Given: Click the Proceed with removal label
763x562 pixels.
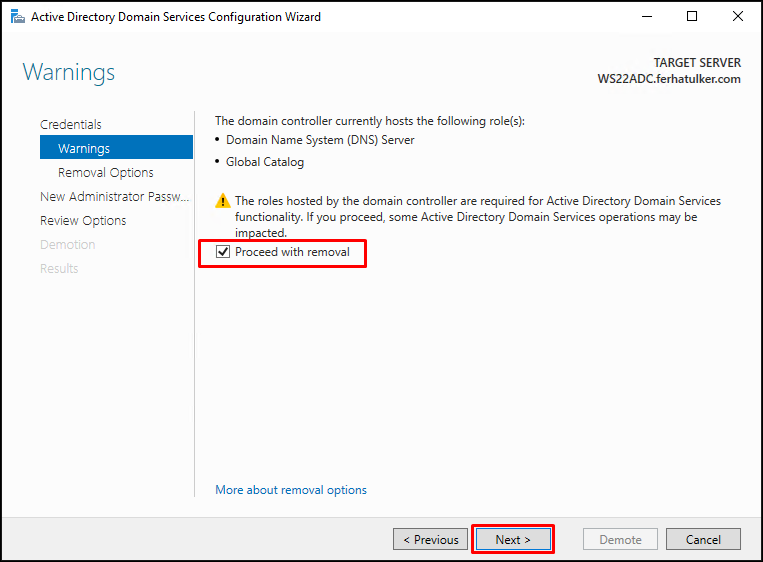Looking at the screenshot, I should point(292,252).
